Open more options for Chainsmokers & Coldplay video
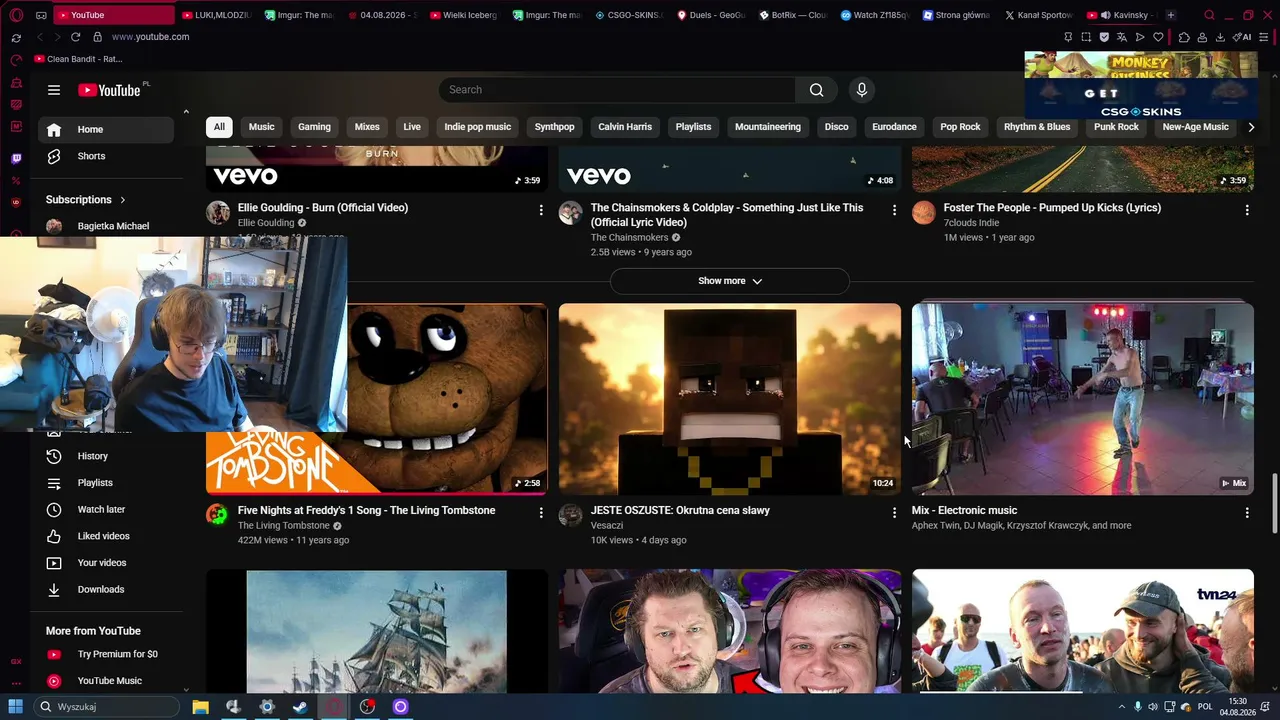The width and height of the screenshot is (1280, 720). click(894, 210)
